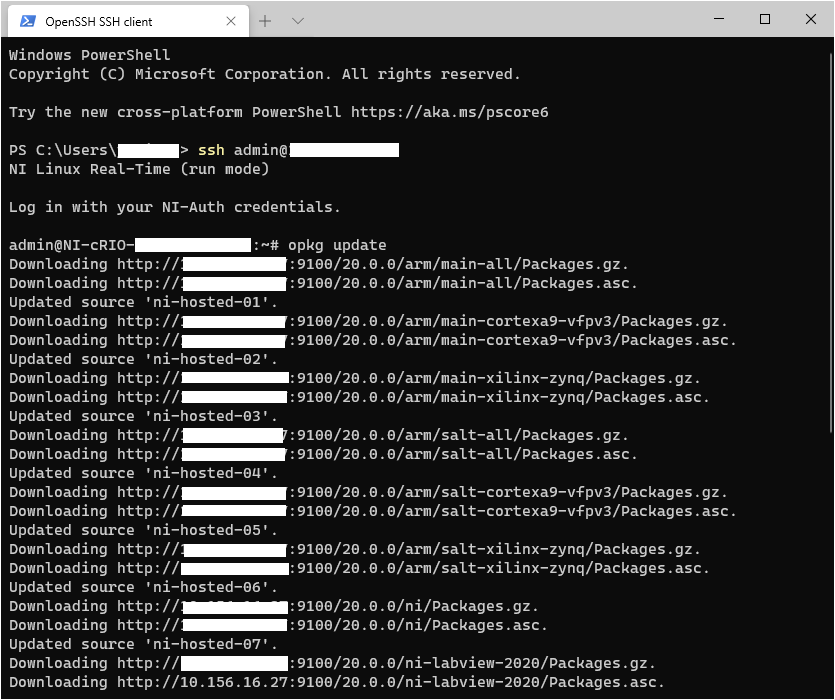Click the "Updated source 'ni-hosted-07'" line

(x=144, y=644)
